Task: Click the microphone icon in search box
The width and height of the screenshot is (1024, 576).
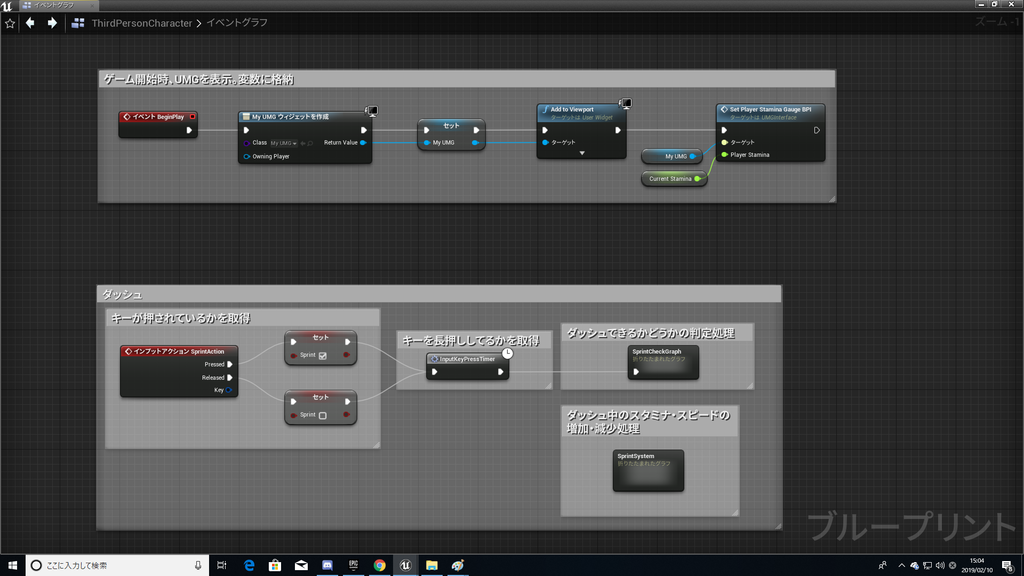Action: [198, 566]
